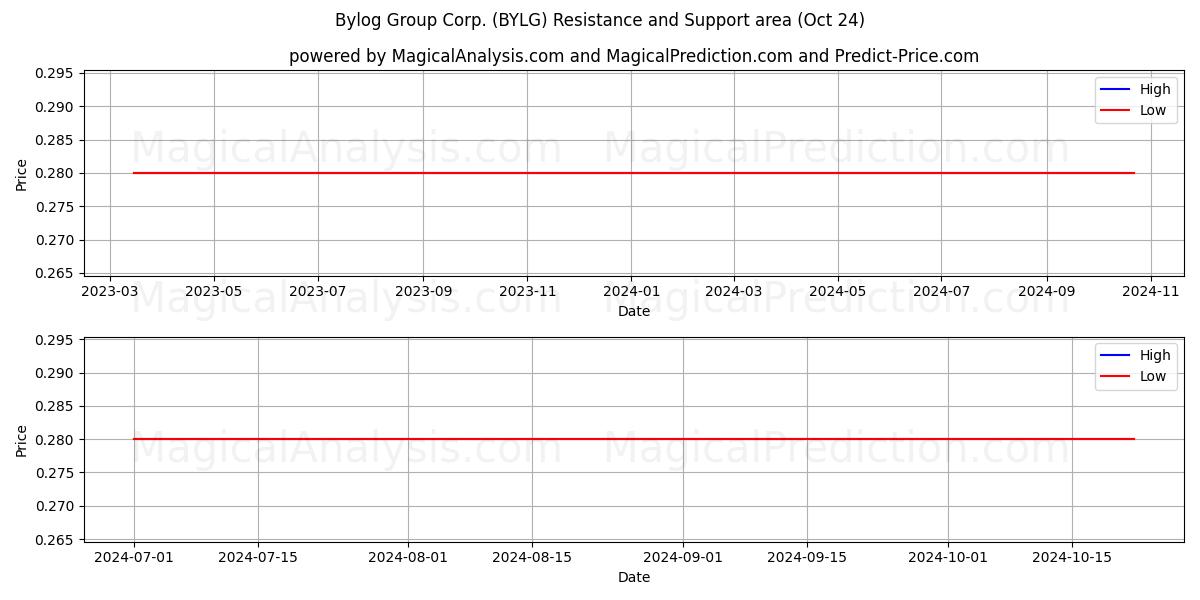
Task: Click the '2024-09' tick label
Action: click(x=1047, y=291)
